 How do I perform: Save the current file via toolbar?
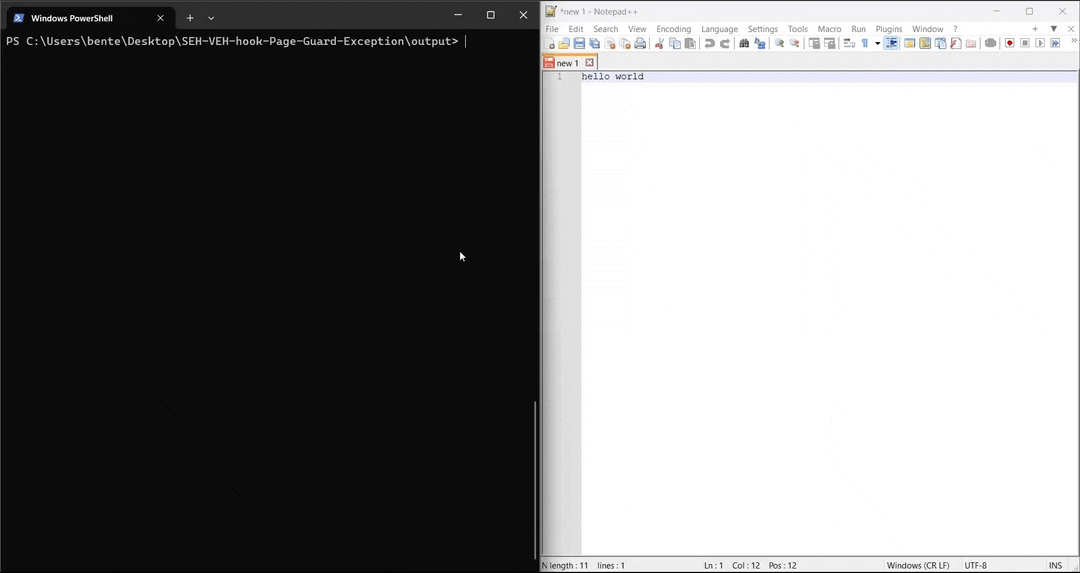(579, 43)
